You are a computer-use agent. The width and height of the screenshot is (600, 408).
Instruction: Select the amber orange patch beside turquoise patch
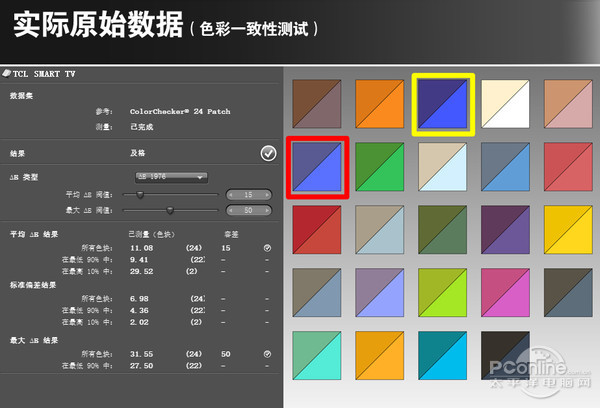point(380,356)
